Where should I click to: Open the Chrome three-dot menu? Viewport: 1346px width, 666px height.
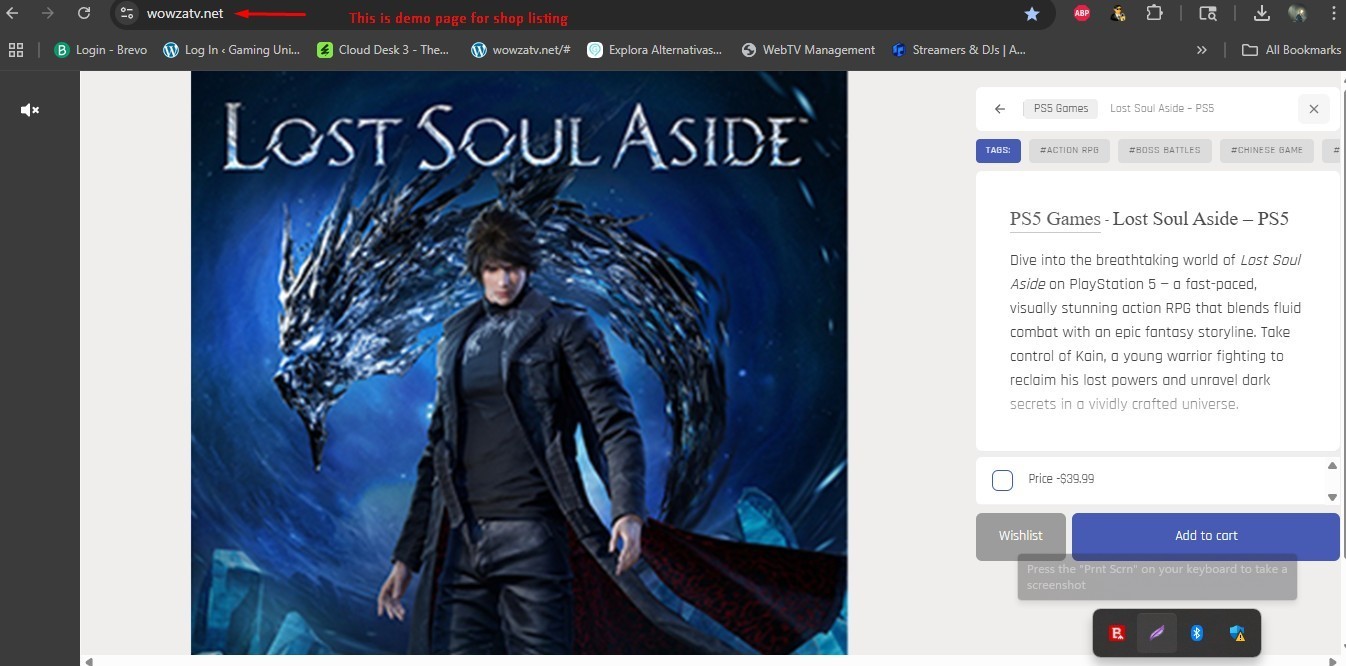[1334, 14]
